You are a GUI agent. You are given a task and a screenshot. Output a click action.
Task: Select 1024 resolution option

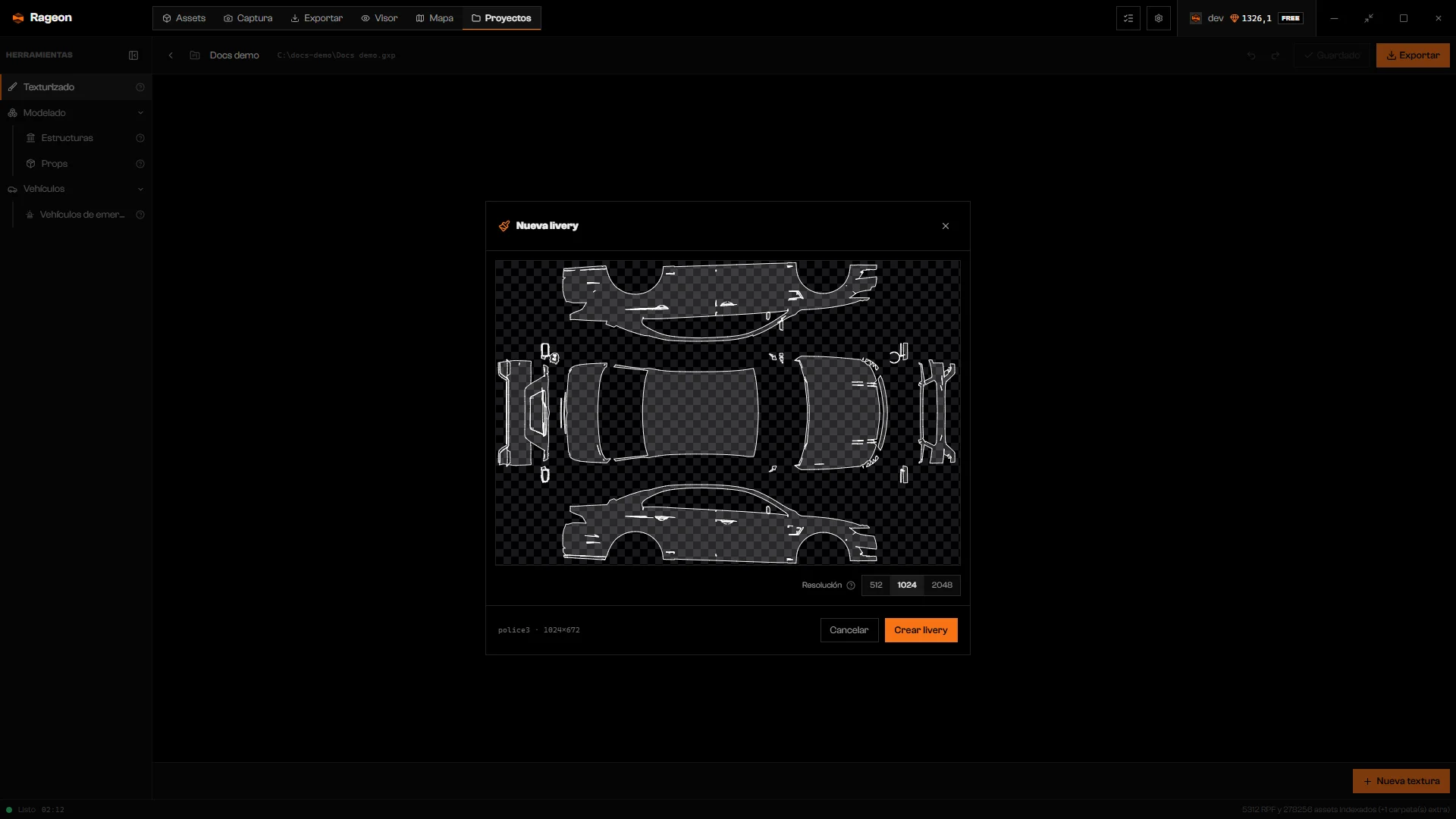coord(907,585)
